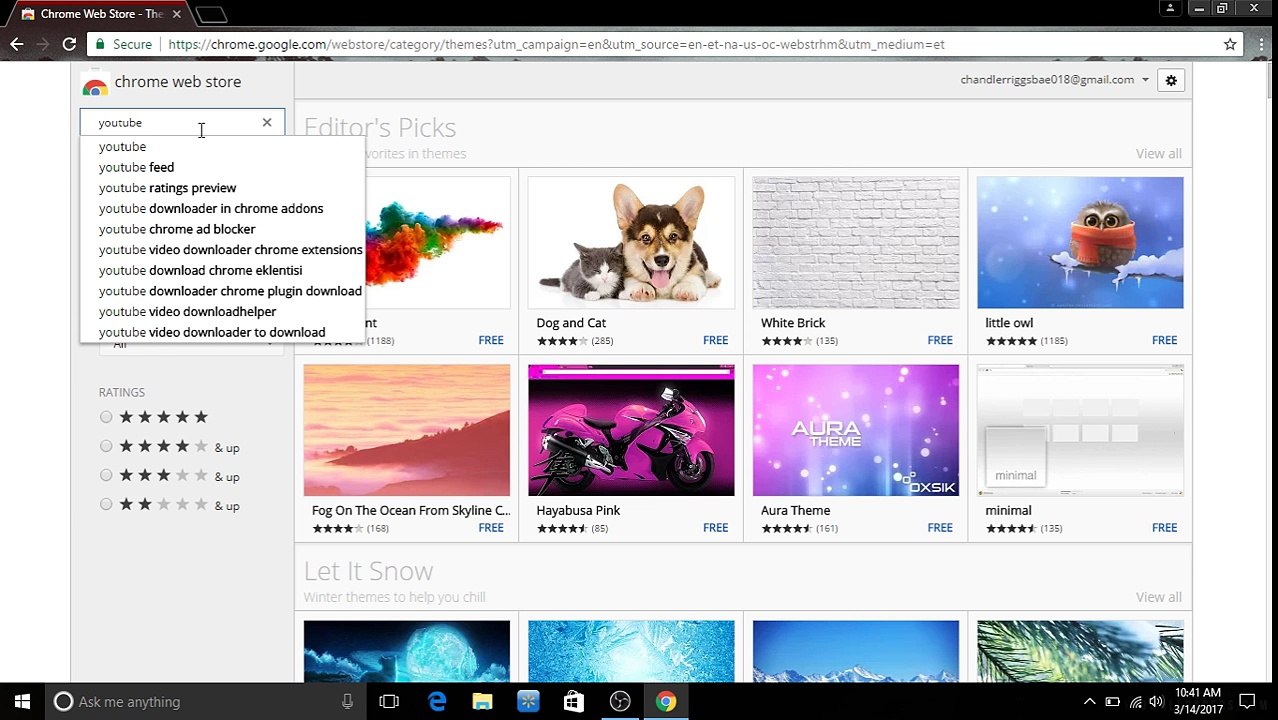
Task: Launch Microsoft Edge from taskbar
Action: (437, 702)
